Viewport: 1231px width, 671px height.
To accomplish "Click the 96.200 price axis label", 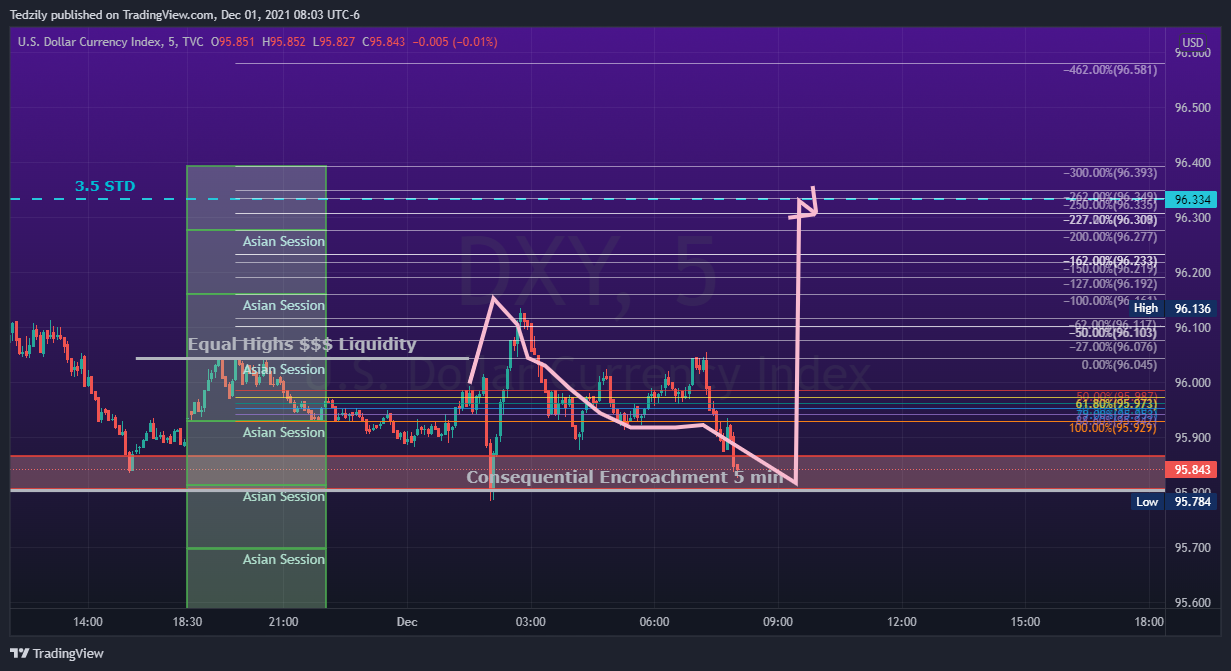I will click(x=1193, y=273).
